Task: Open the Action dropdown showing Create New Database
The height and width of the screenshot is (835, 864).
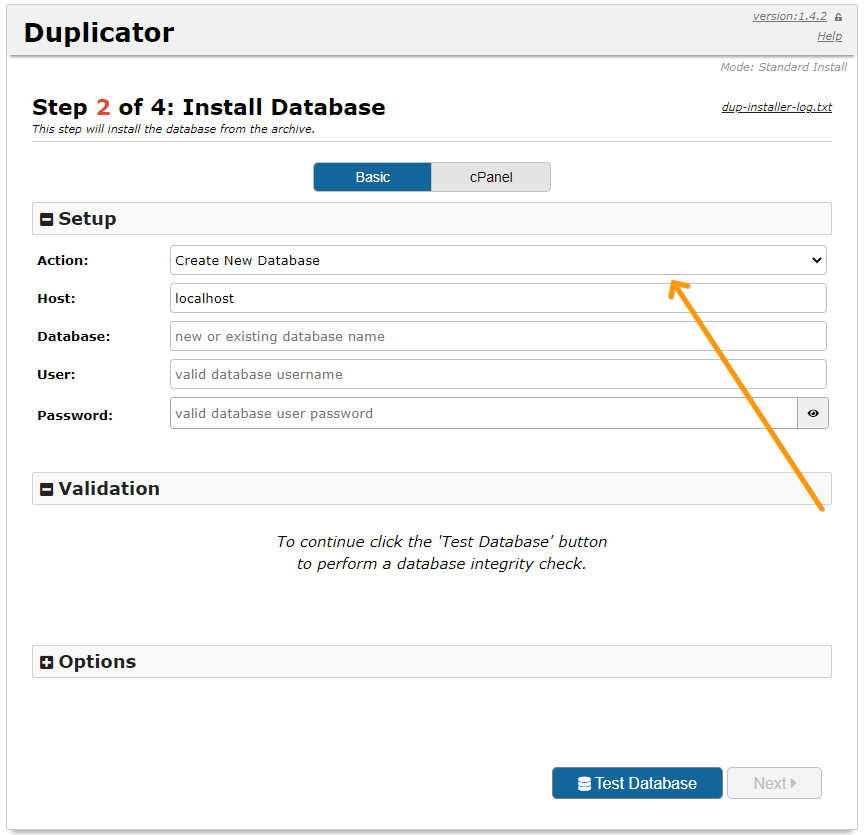Action: 498,260
